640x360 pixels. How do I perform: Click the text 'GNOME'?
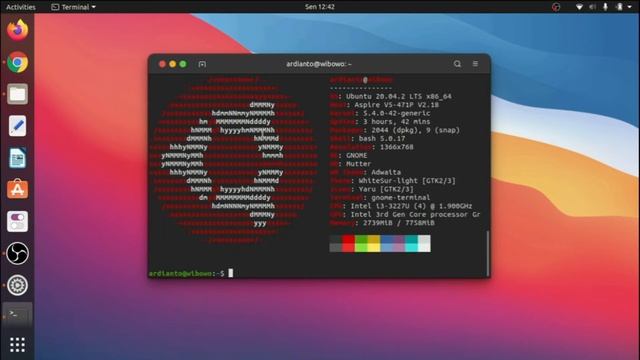pos(356,156)
